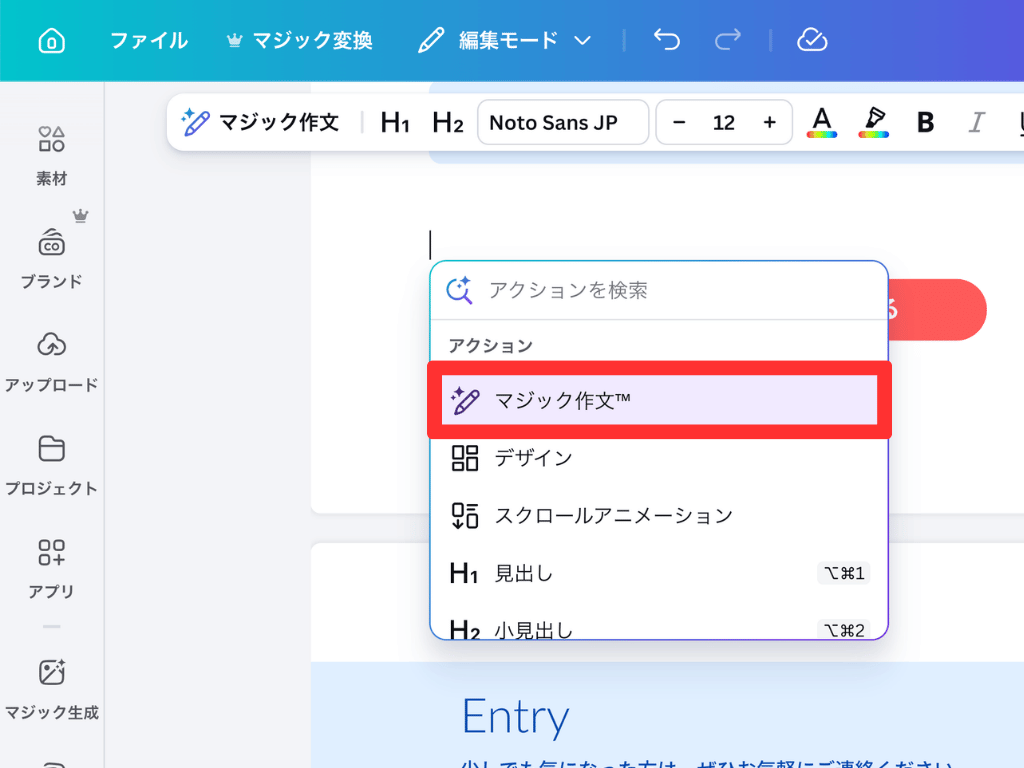The height and width of the screenshot is (768, 1024).
Task: Click the Entry heading link
Action: pyautogui.click(x=515, y=716)
